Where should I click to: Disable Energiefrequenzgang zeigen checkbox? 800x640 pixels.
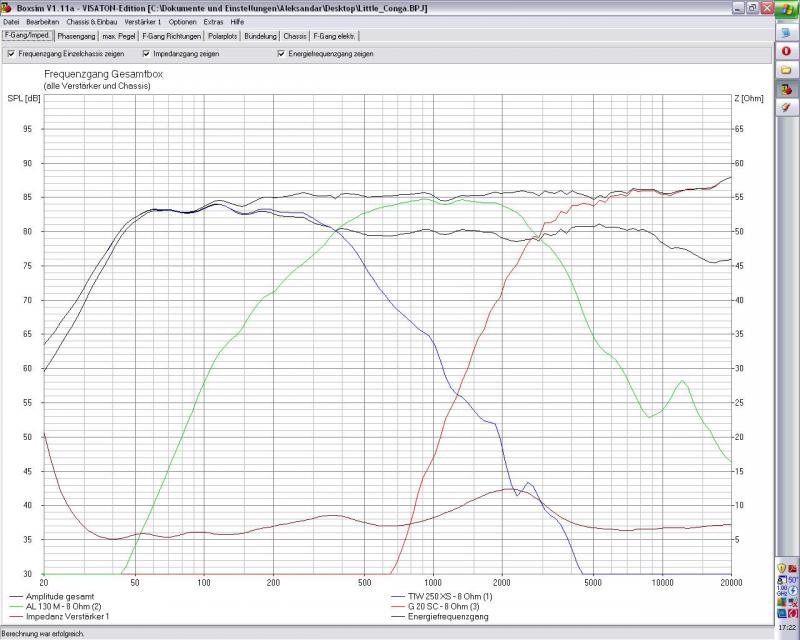281,54
